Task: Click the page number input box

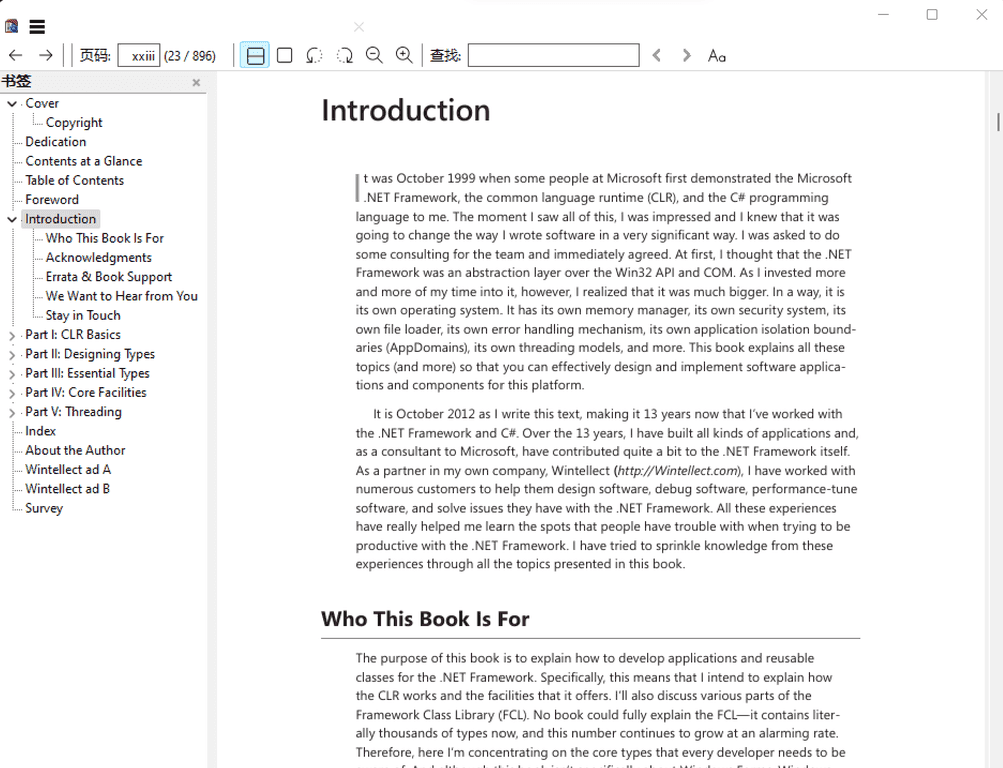Action: pos(139,56)
